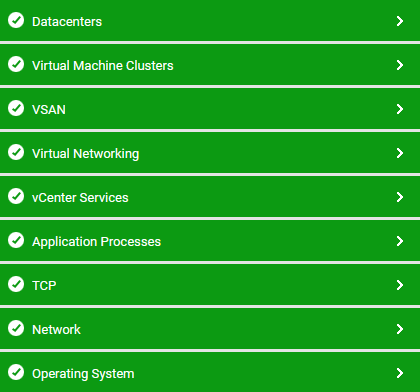The width and height of the screenshot is (420, 392).
Task: Expand the Virtual Networking chevron
Action: point(400,153)
